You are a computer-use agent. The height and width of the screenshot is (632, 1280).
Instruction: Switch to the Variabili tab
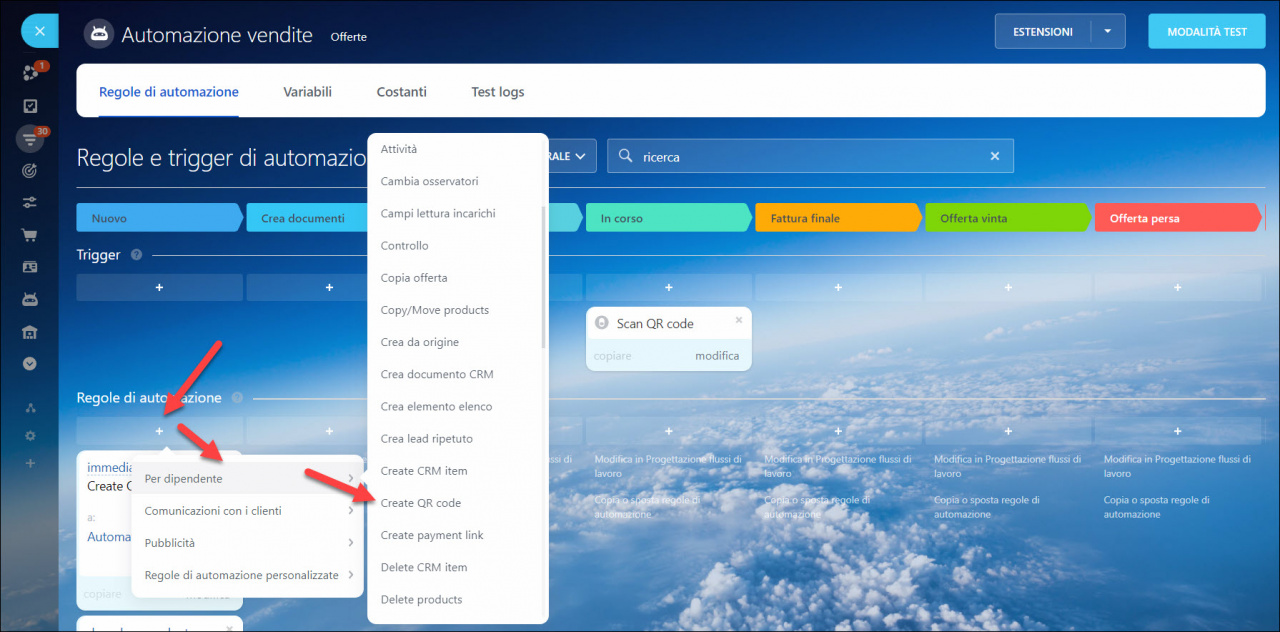[307, 92]
